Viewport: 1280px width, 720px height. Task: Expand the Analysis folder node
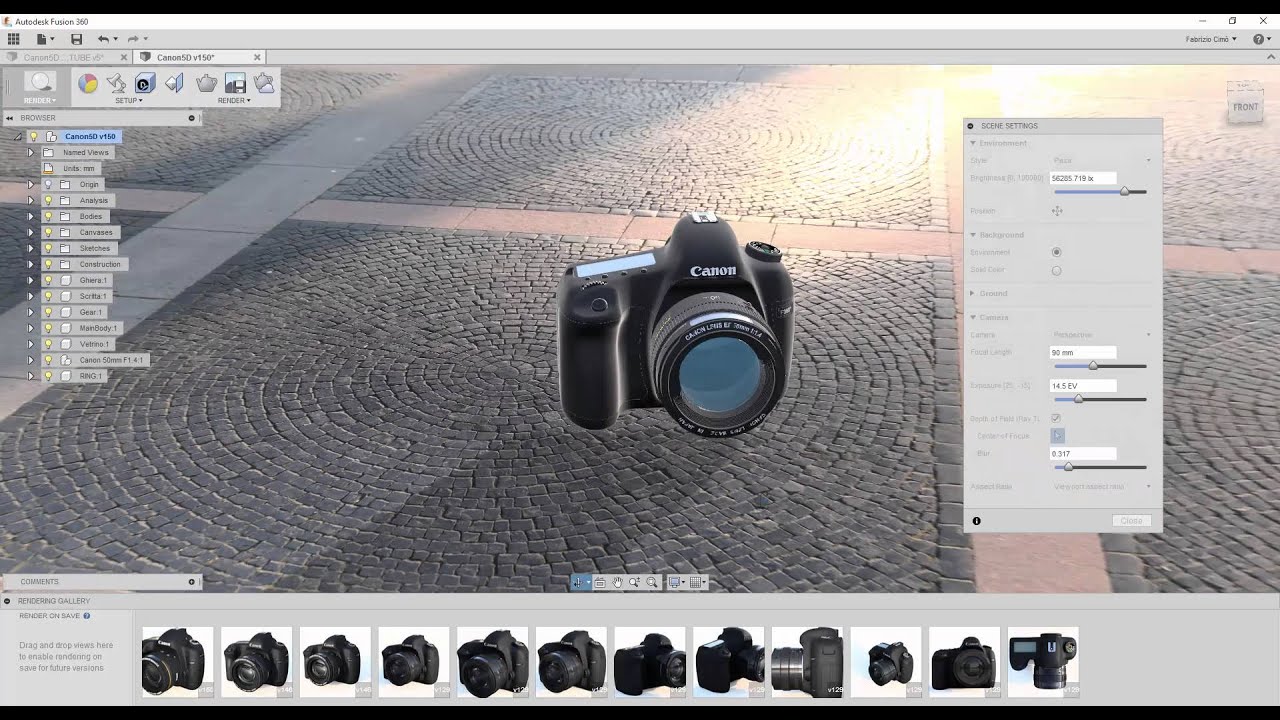click(x=30, y=200)
